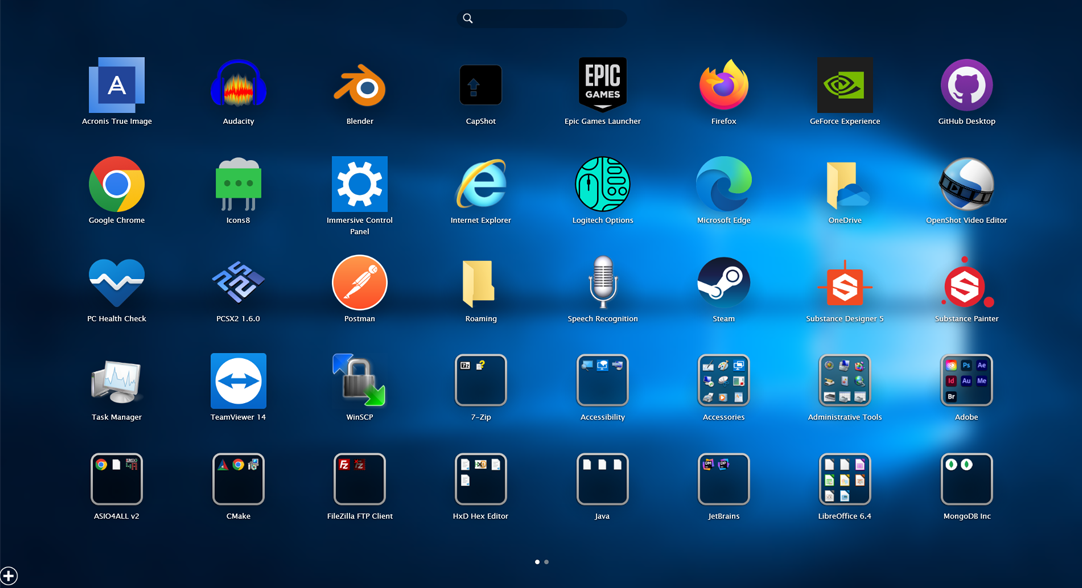Open Immersive Control Panel
Image resolution: width=1082 pixels, height=588 pixels.
coord(360,184)
